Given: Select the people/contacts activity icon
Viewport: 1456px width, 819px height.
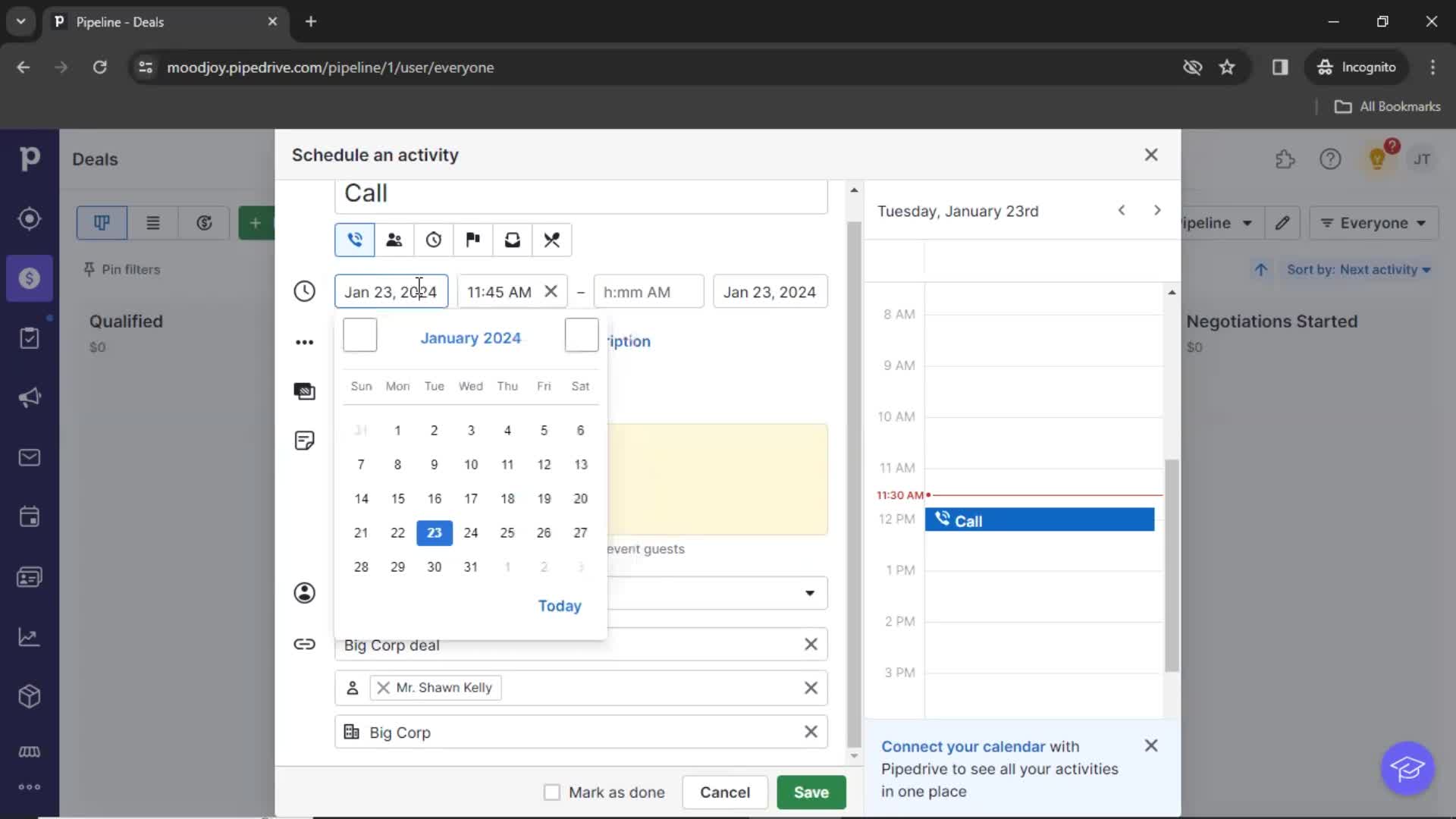Looking at the screenshot, I should click(394, 240).
